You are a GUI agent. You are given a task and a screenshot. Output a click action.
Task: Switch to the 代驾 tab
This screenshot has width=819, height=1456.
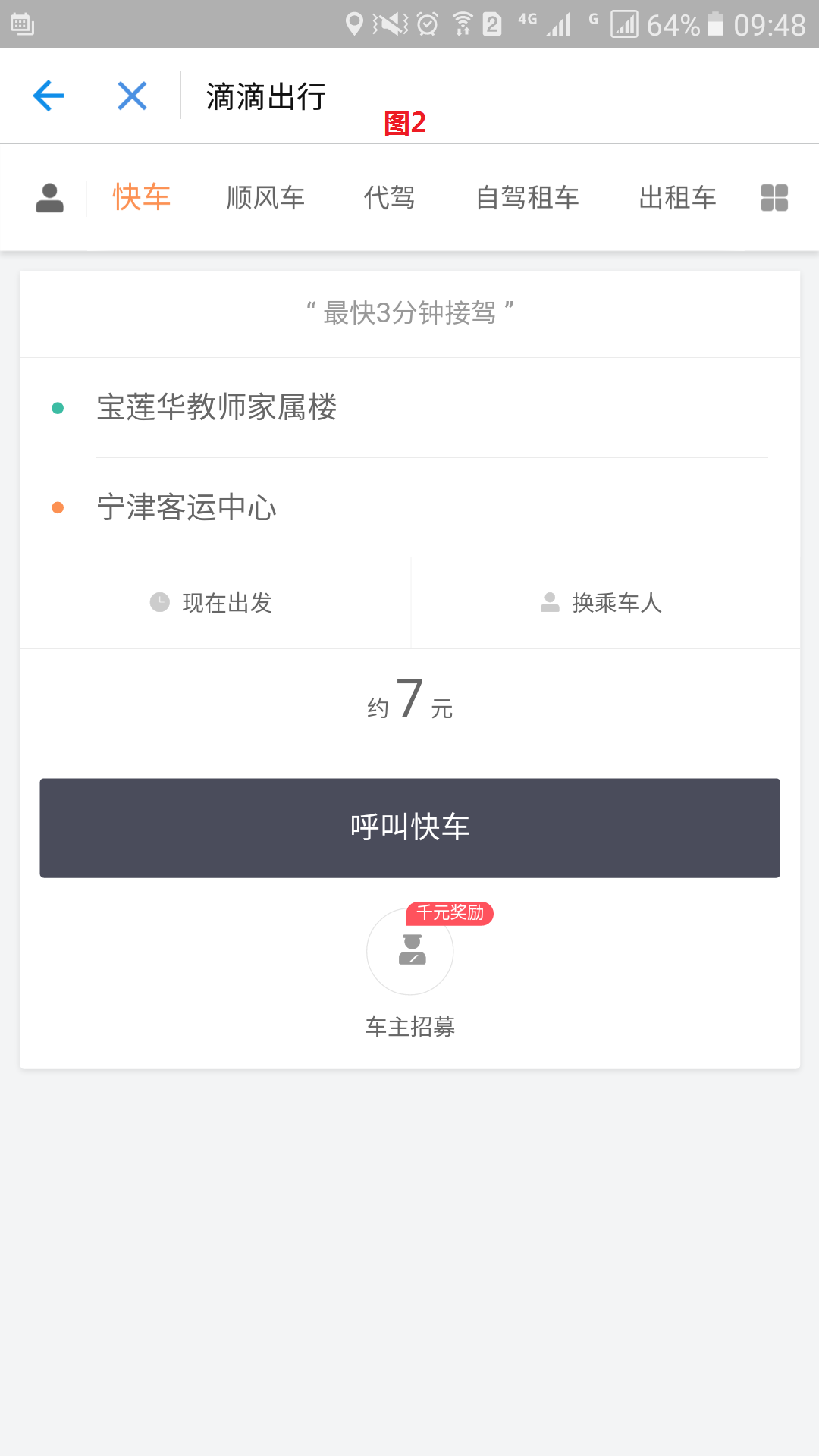pos(389,198)
